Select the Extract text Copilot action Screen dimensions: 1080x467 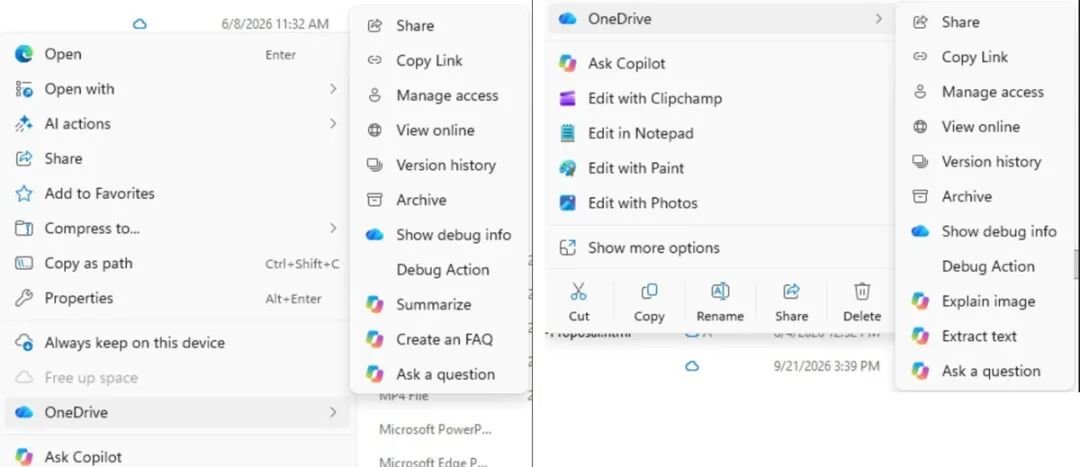coord(985,336)
